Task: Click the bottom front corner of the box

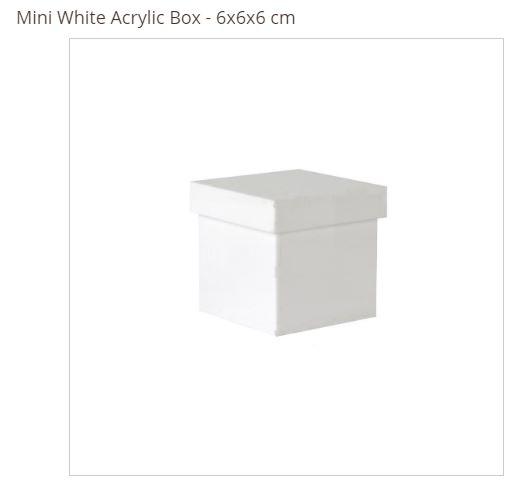Action: 276,334
